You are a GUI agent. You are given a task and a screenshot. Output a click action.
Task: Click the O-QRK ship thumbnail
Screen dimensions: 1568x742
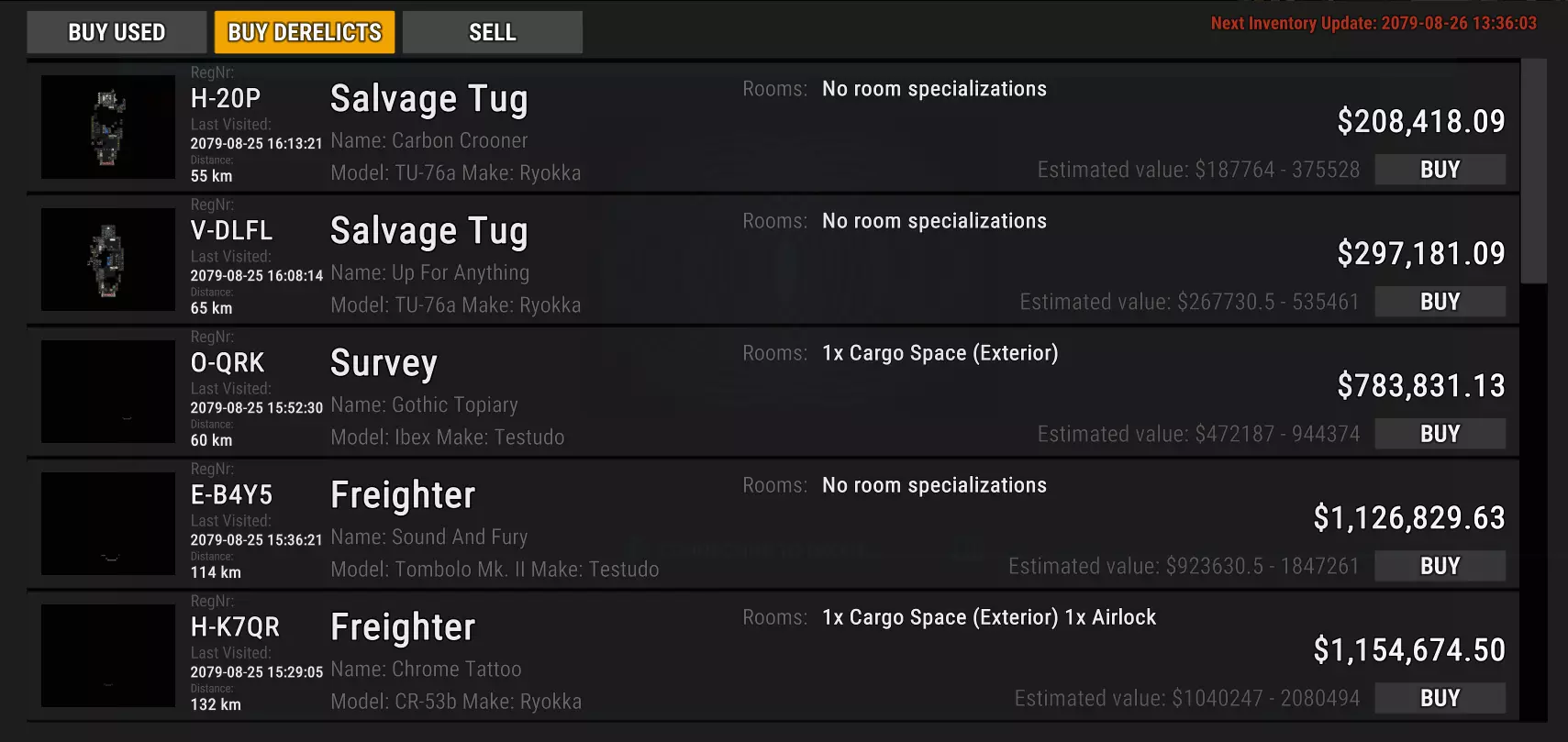[x=108, y=392]
